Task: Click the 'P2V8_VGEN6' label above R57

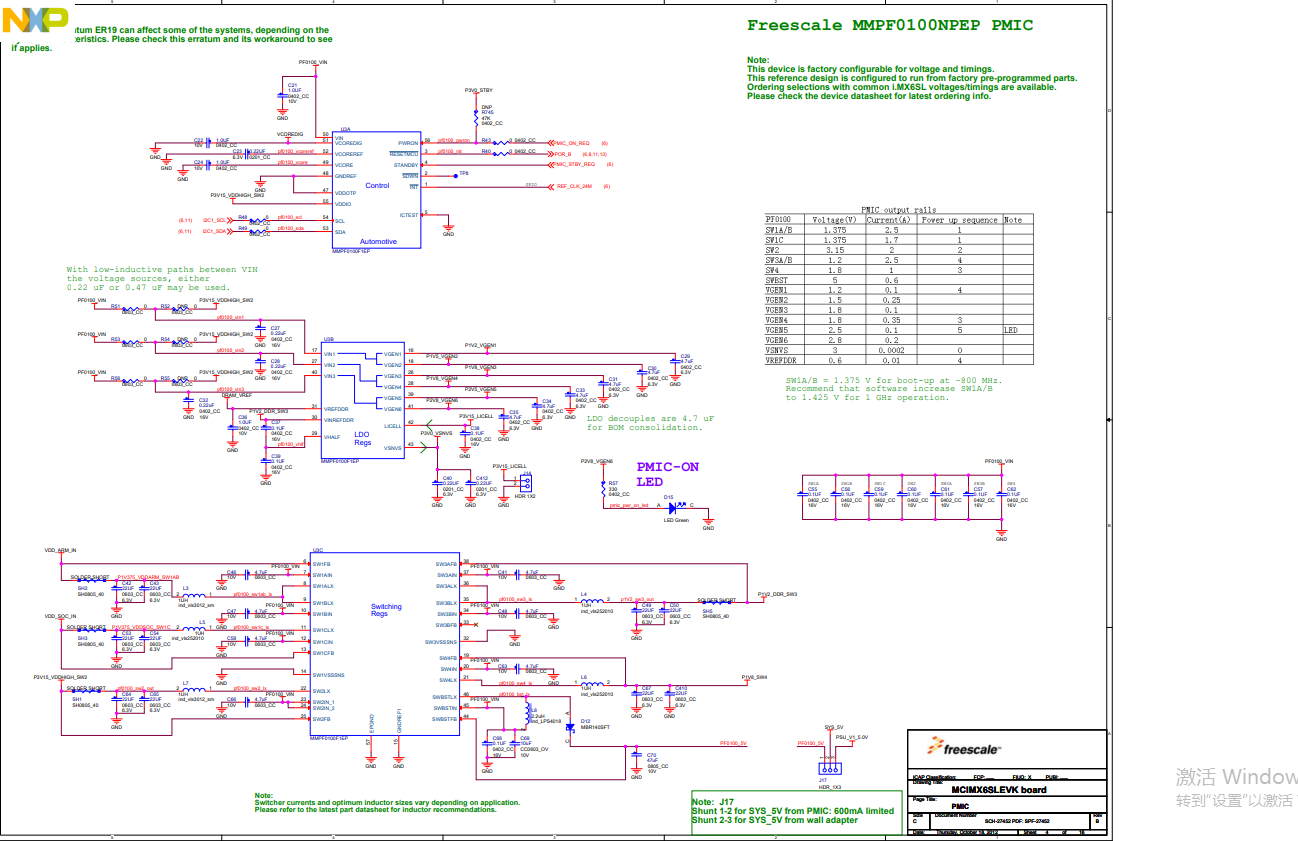Action: [x=596, y=461]
